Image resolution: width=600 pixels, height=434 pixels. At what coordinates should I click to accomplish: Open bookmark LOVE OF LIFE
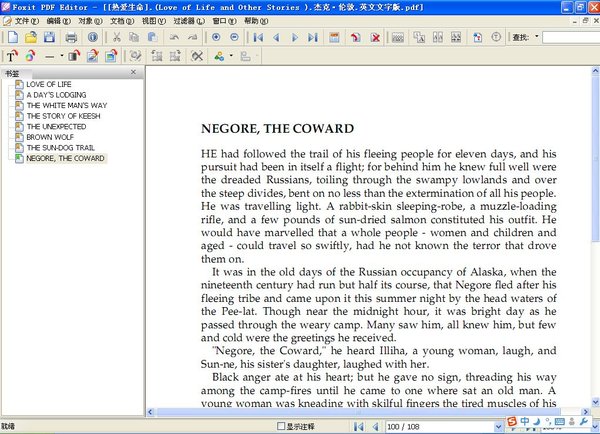49,84
